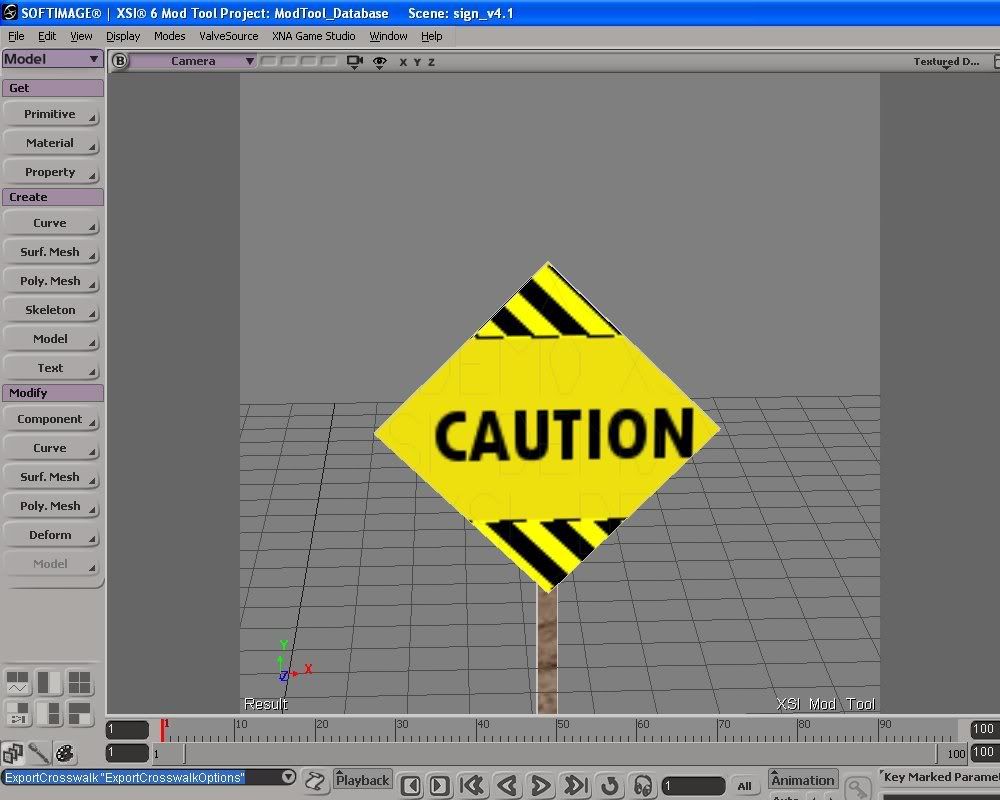Toggle audio headphones icon

tap(643, 785)
